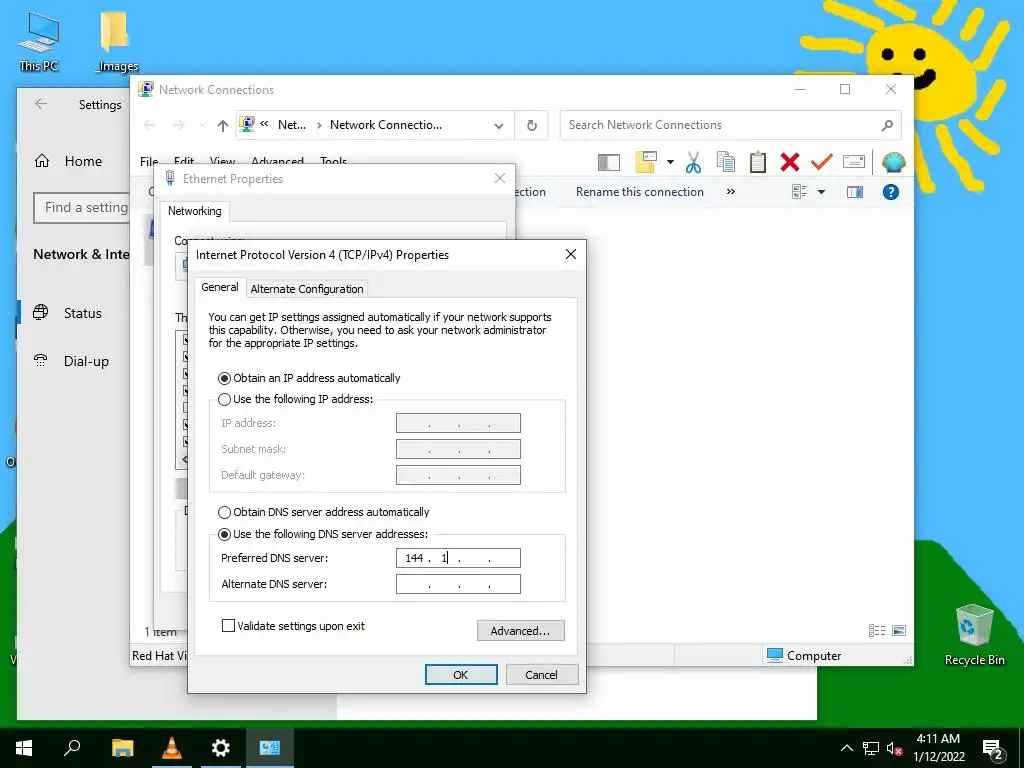
Task: Click Cancel in the IPv4 dialog
Action: pos(541,675)
